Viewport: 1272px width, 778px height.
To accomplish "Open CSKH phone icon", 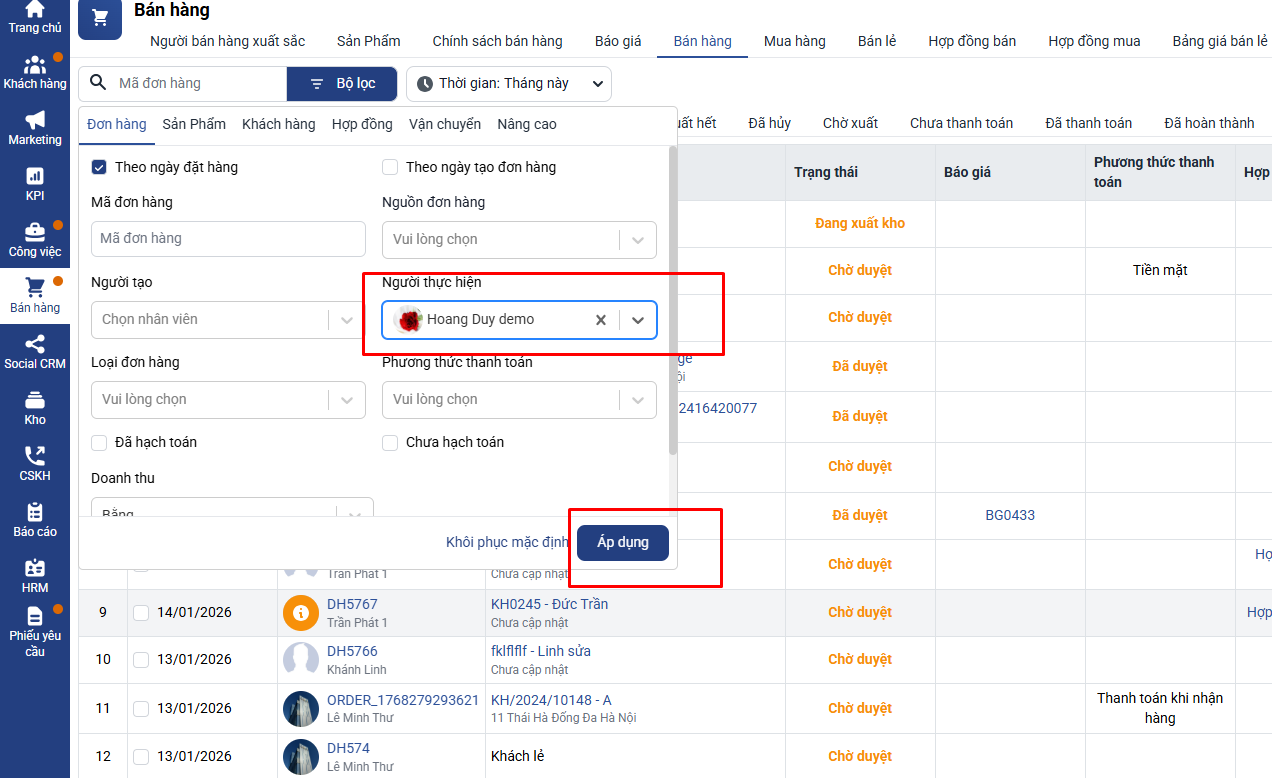I will pyautogui.click(x=35, y=464).
